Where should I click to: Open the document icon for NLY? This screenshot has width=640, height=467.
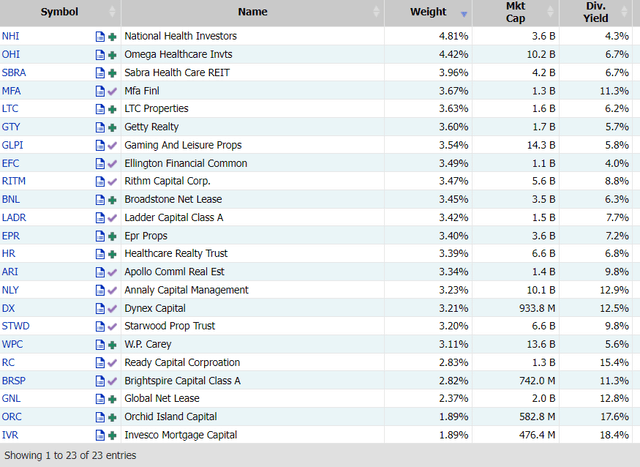(x=100, y=290)
